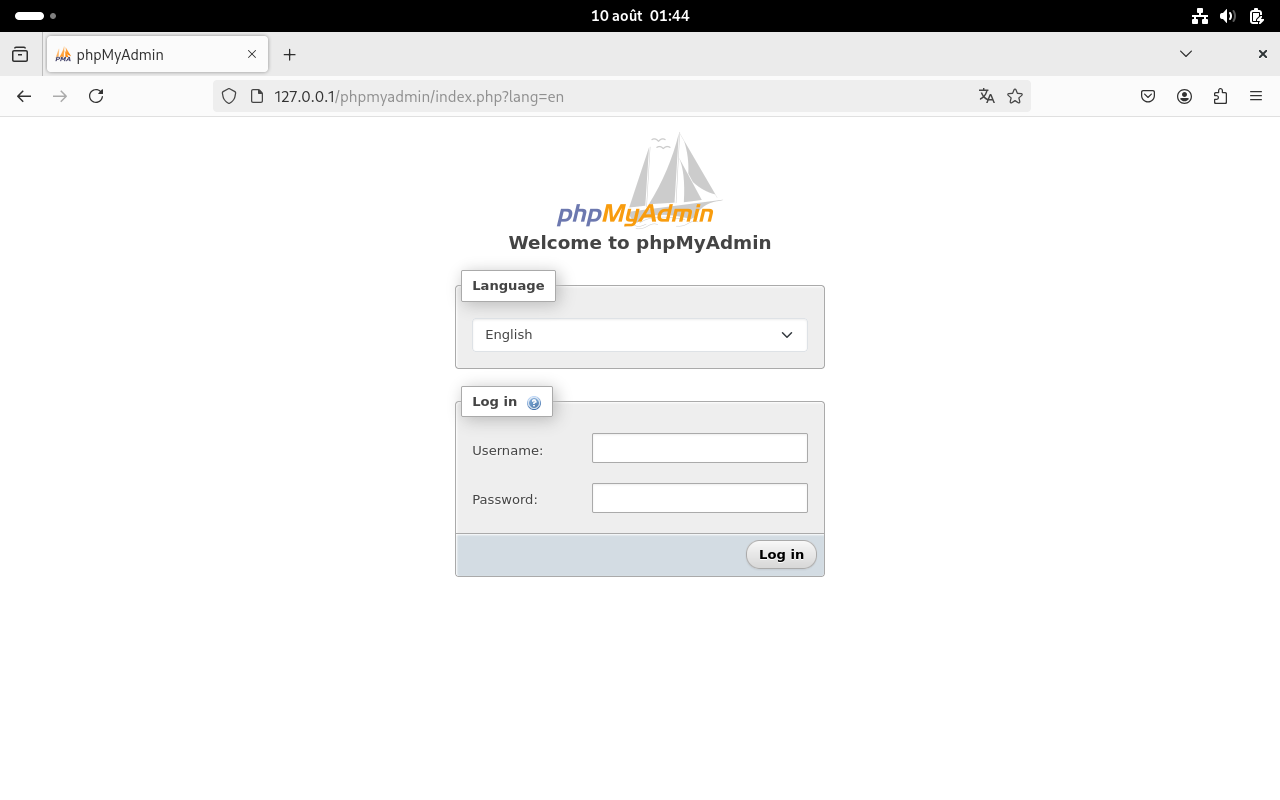Go forward with the browser forward arrow

[60, 96]
